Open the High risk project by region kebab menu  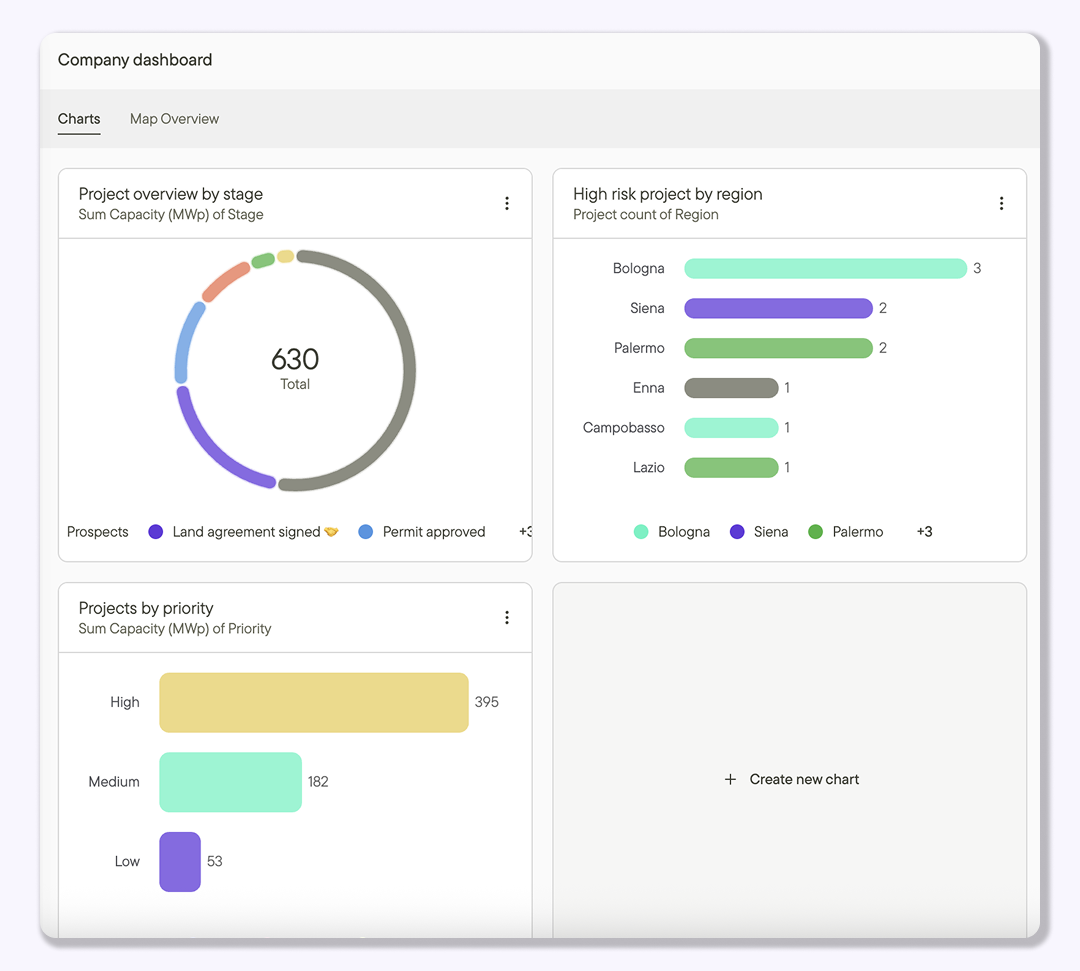coord(1002,203)
